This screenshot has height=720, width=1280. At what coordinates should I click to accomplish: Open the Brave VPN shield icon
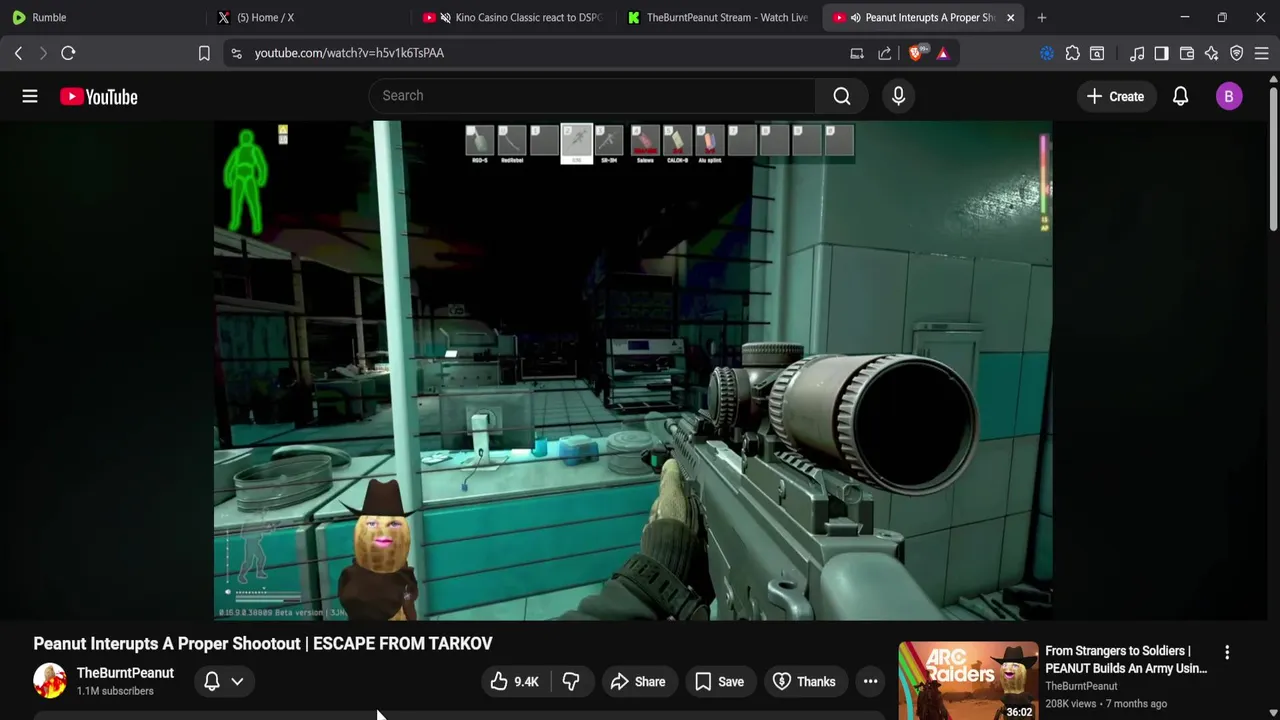(1237, 53)
